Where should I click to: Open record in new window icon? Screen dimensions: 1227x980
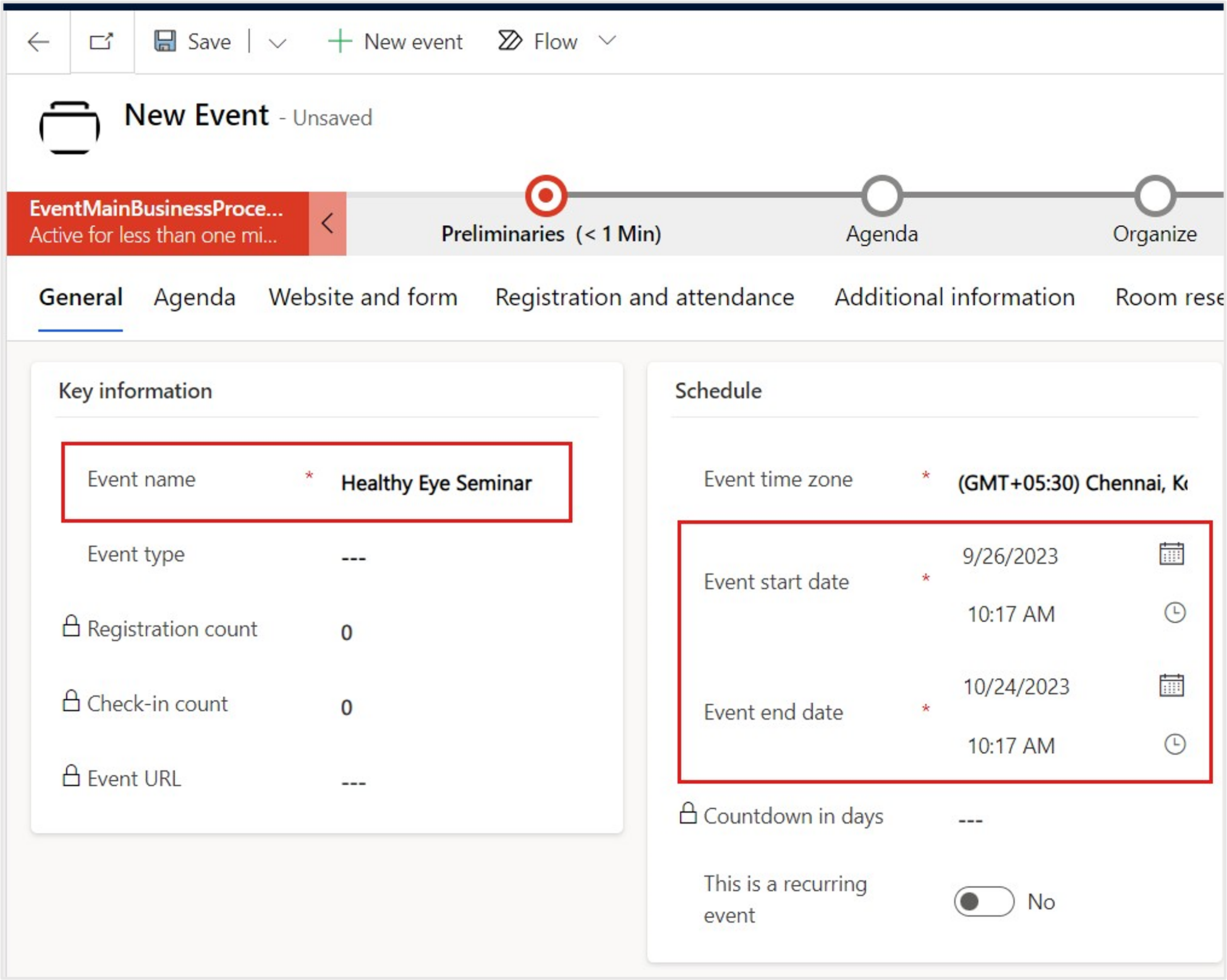(x=102, y=42)
